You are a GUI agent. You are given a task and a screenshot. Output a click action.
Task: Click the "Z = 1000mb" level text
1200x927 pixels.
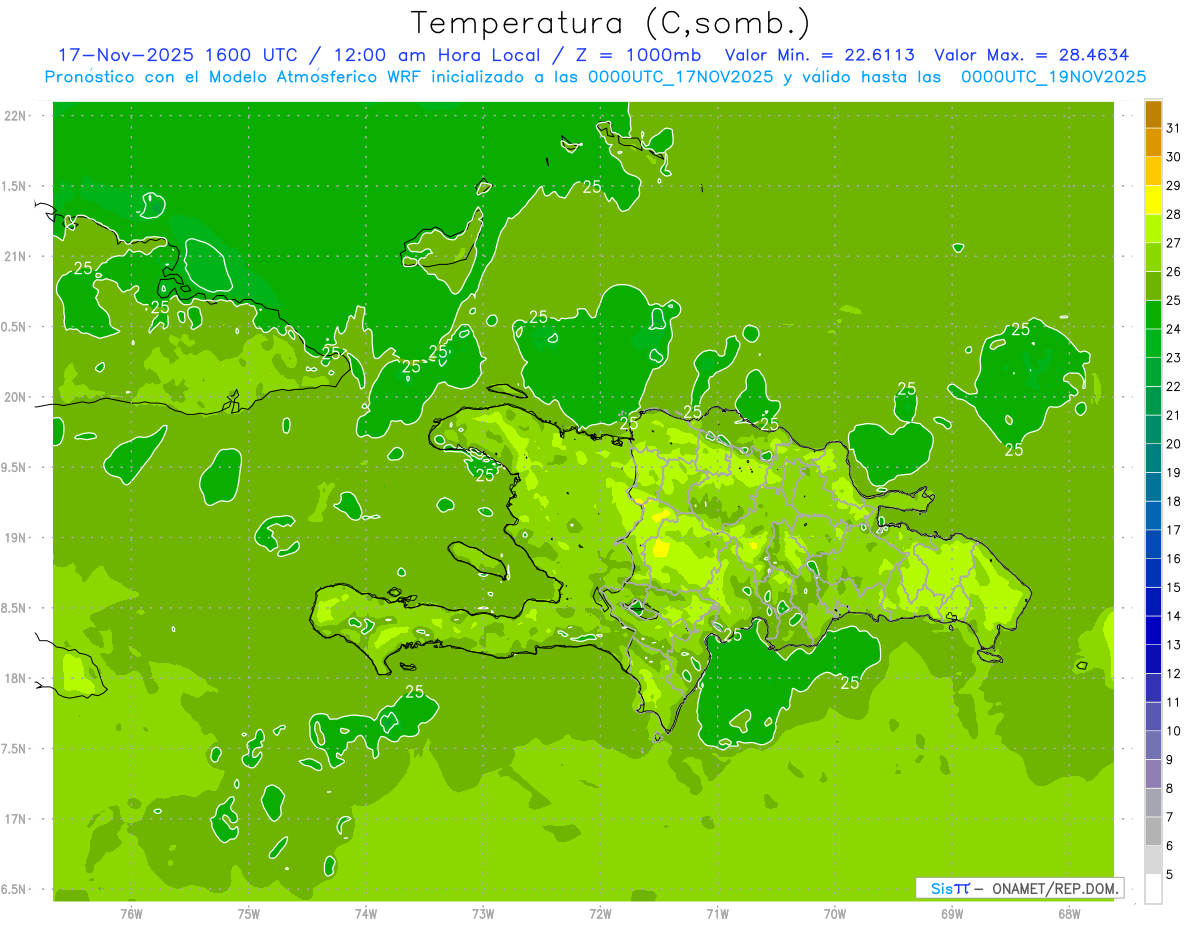(634, 55)
